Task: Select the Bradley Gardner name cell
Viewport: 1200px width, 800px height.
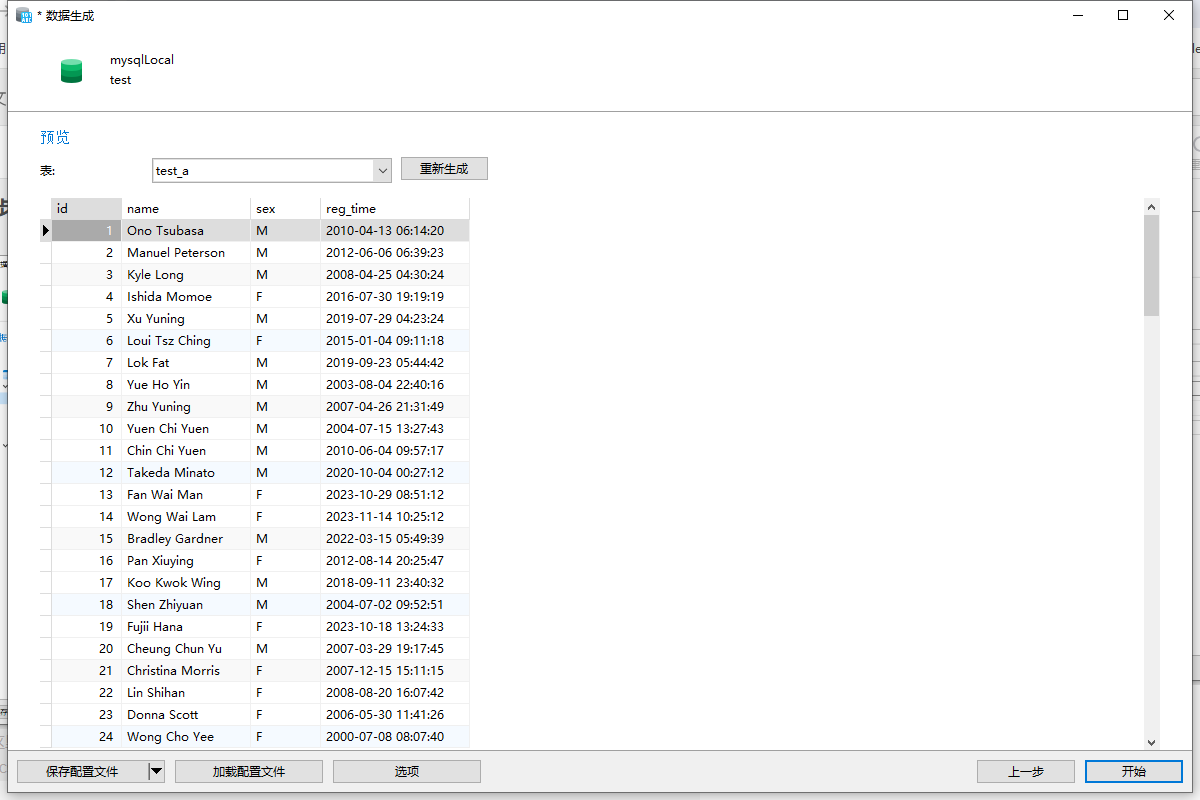Action: click(x=186, y=538)
